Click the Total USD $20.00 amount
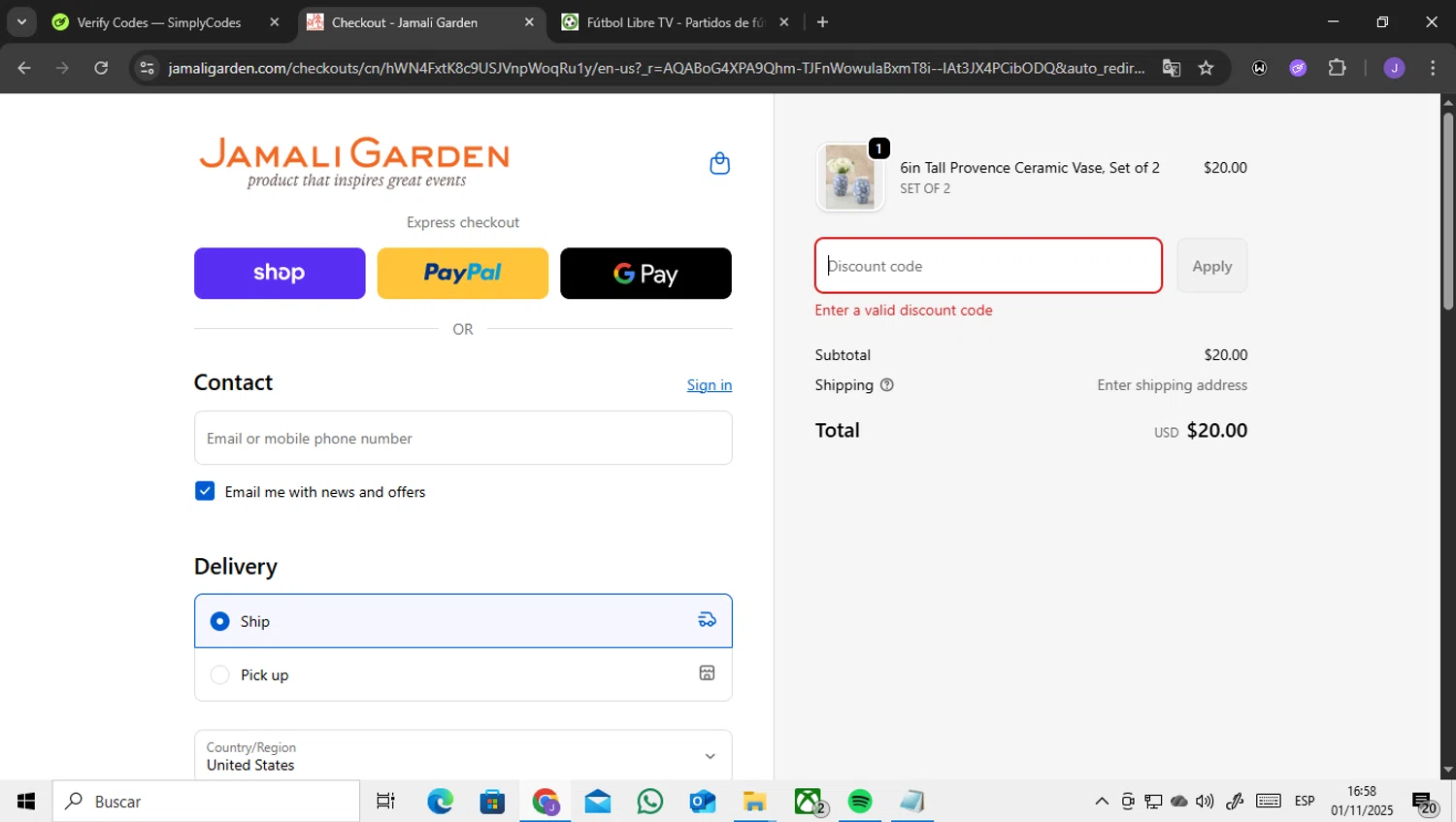Screen dimensions: 1456x822 [1201, 431]
